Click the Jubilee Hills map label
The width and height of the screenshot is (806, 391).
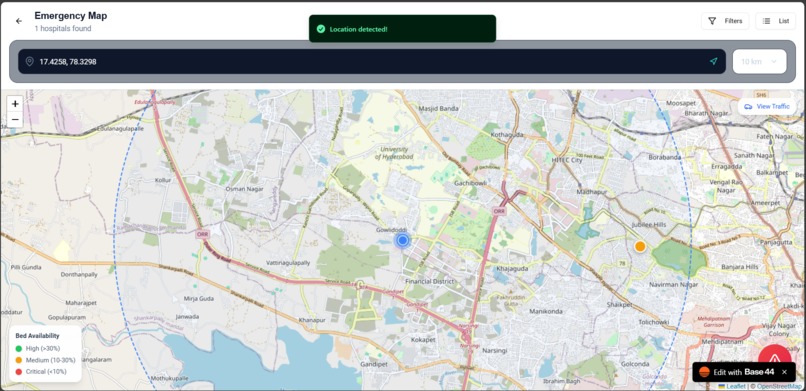648,225
